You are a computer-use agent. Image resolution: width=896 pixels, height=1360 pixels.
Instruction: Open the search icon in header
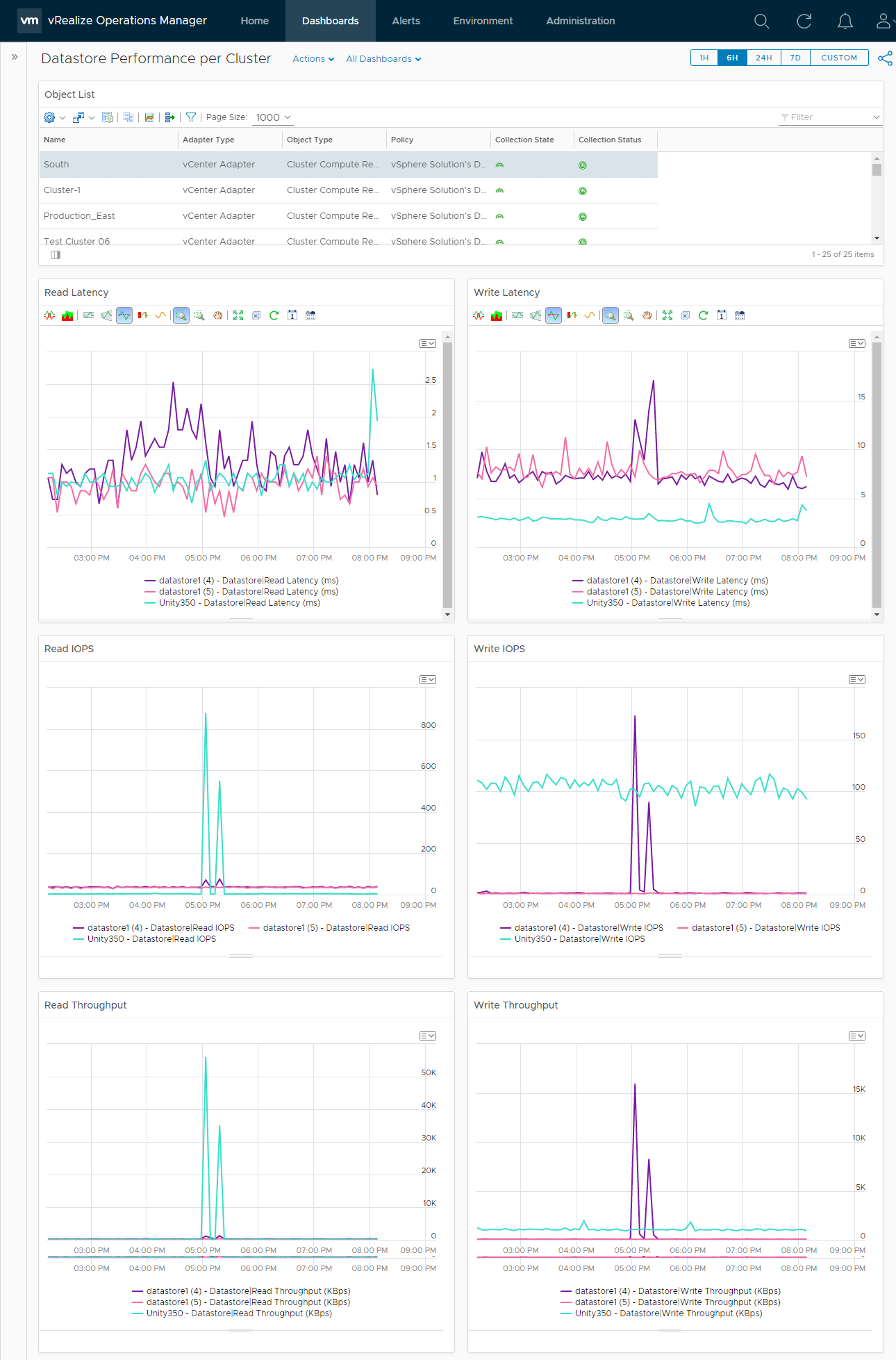[761, 21]
